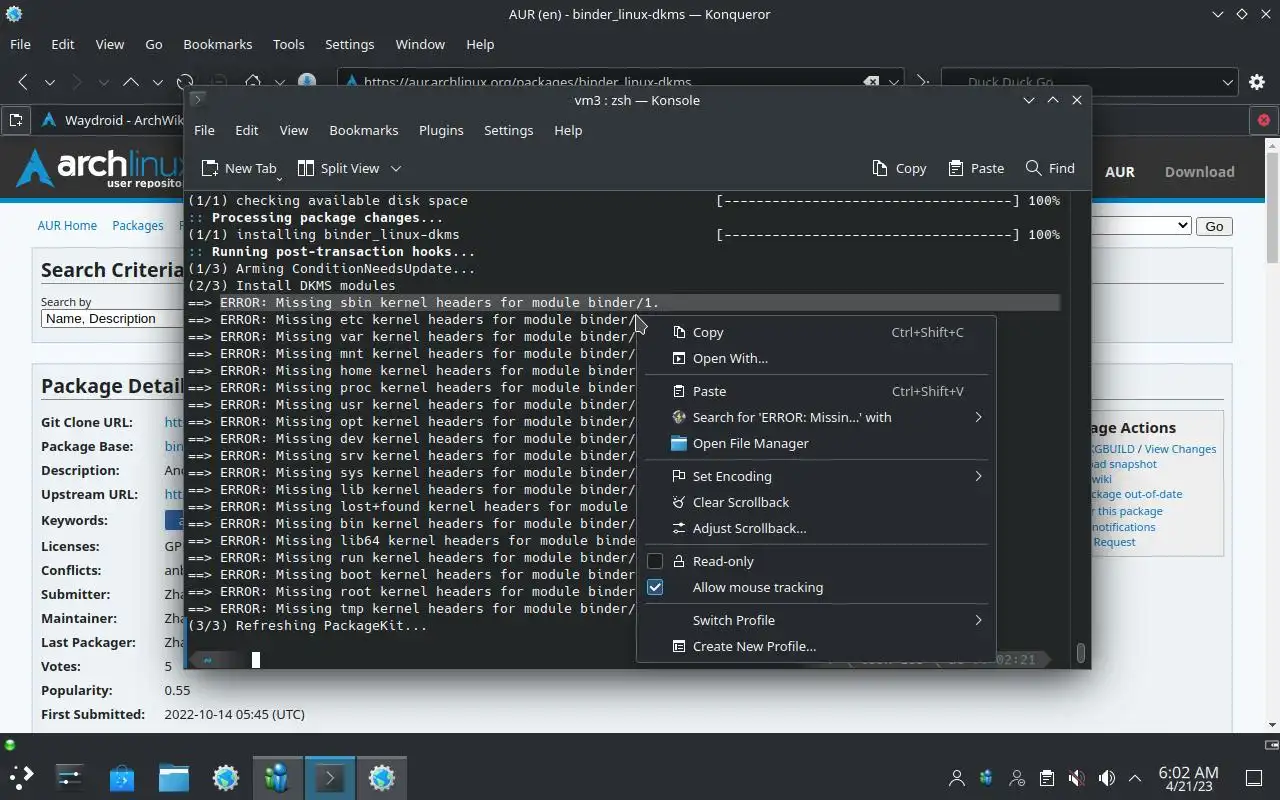Click the Show Desktop button in the taskbar
Image resolution: width=1280 pixels, height=800 pixels.
click(x=1254, y=778)
